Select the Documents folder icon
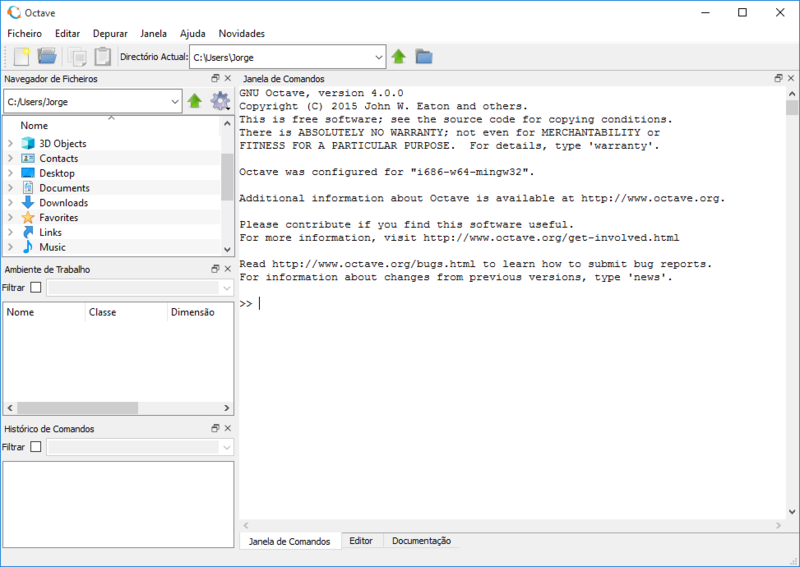 tap(28, 188)
